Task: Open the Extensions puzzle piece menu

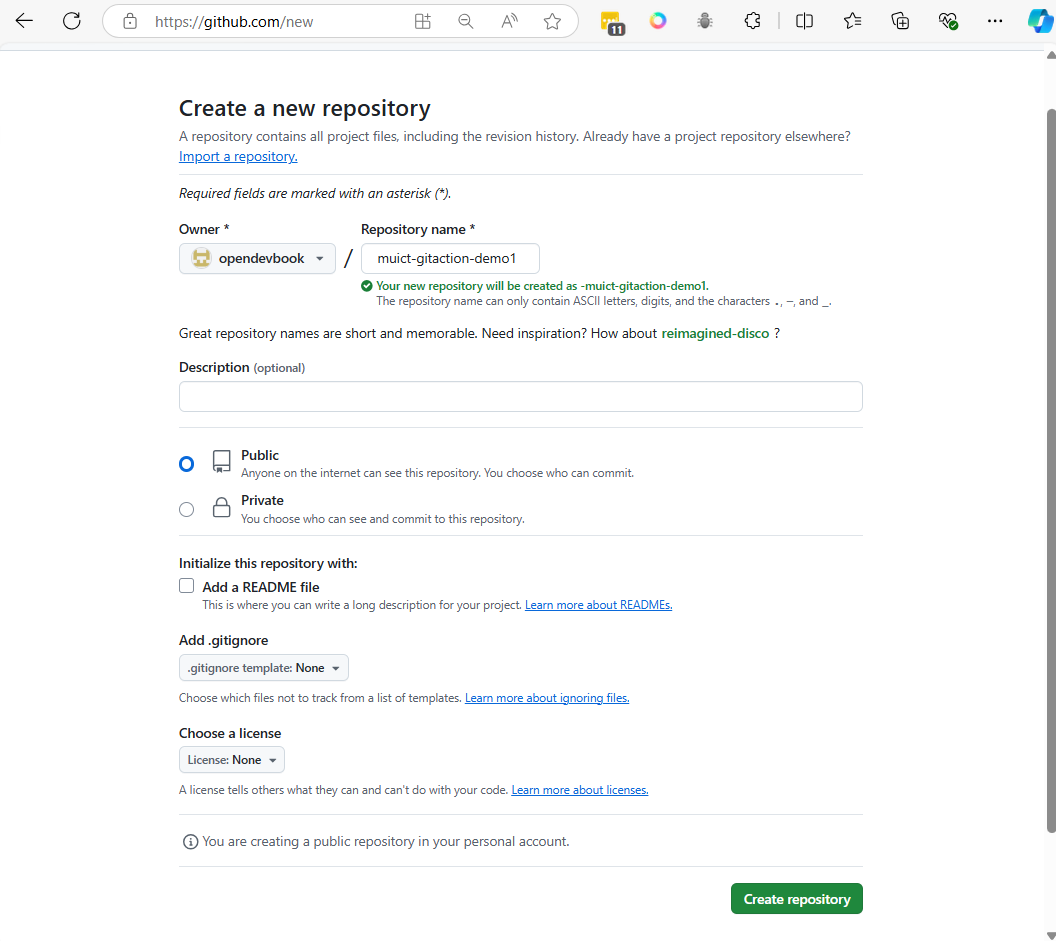Action: [x=752, y=21]
